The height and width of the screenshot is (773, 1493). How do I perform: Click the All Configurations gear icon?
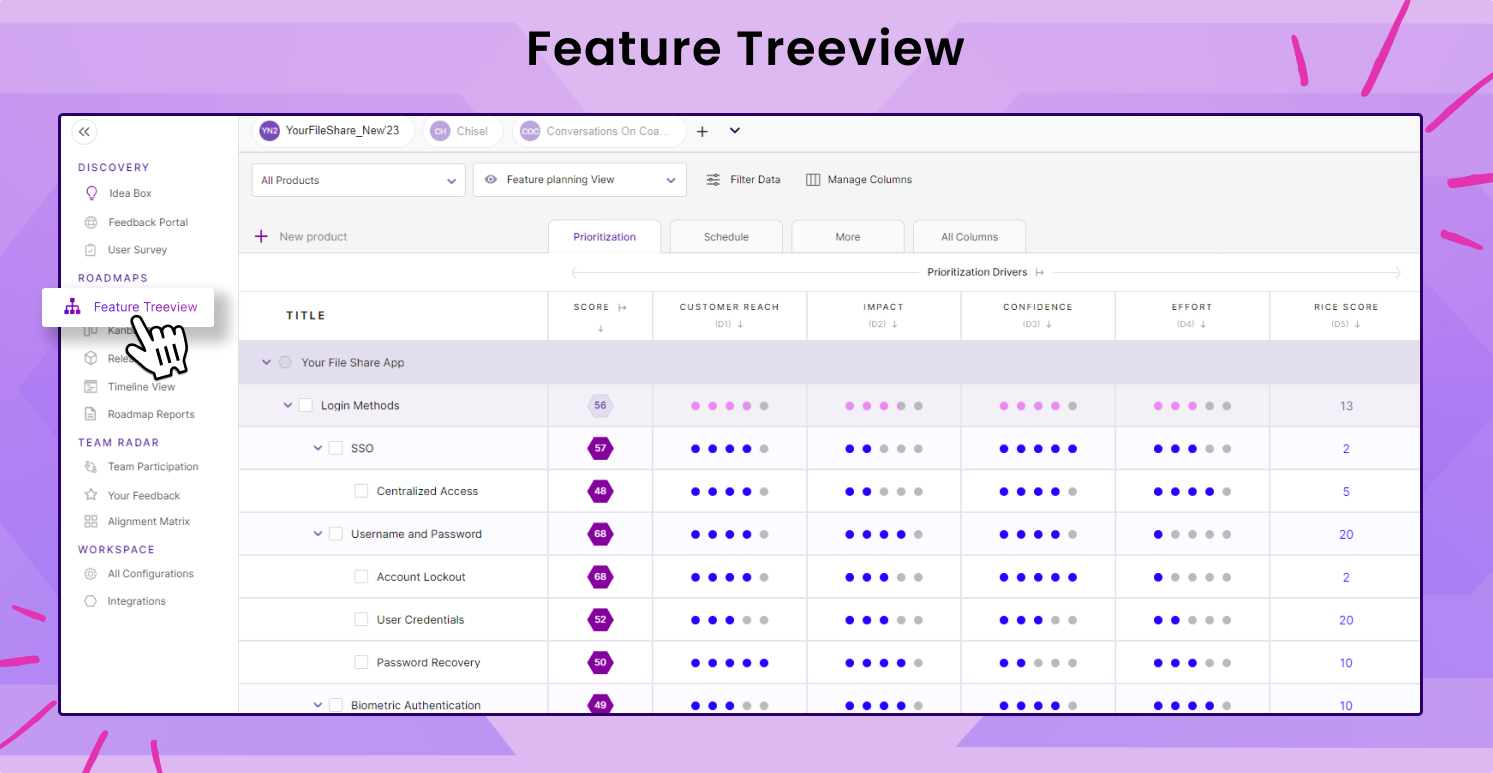pyautogui.click(x=91, y=574)
